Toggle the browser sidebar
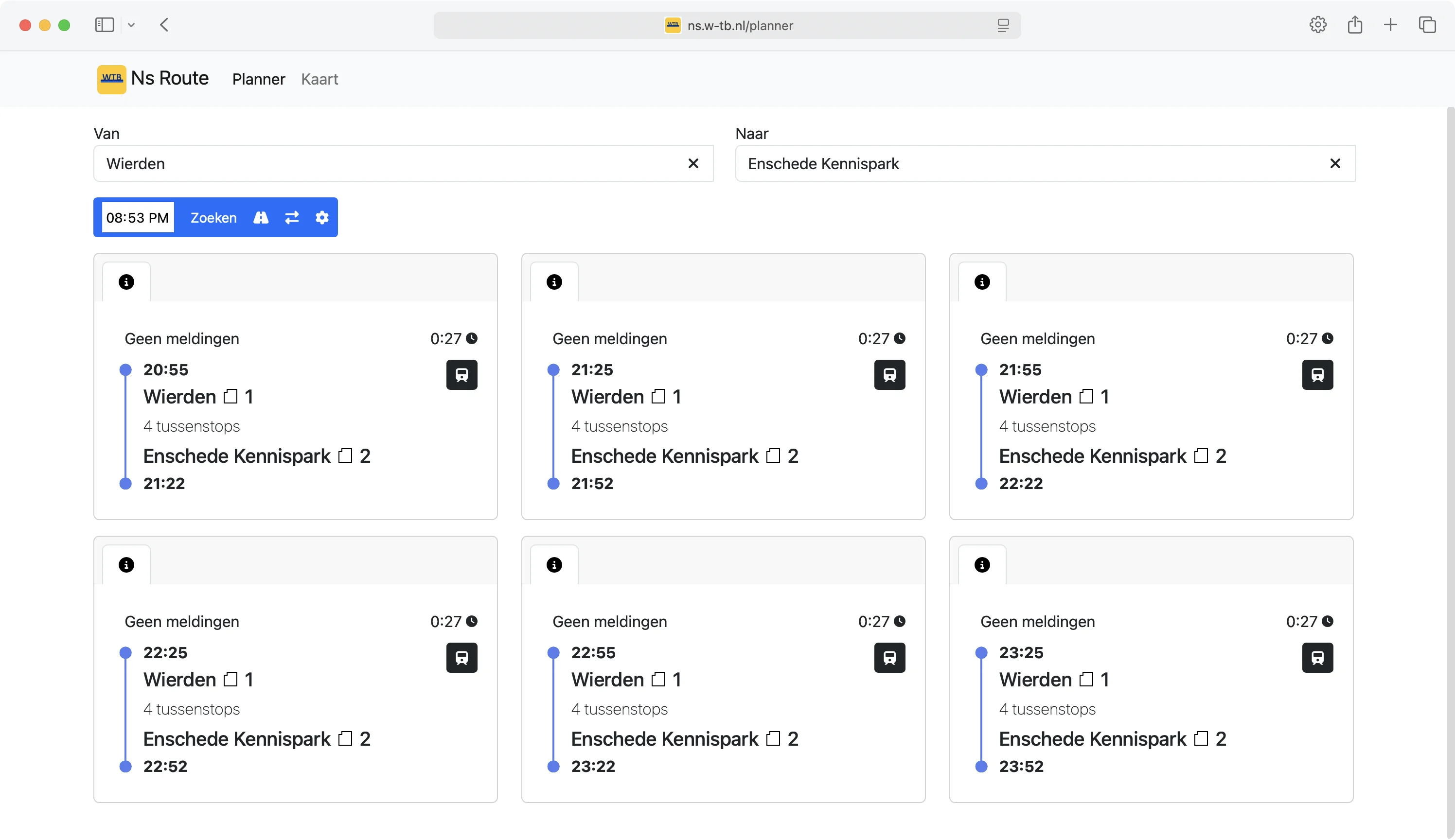1455x840 pixels. [x=105, y=25]
